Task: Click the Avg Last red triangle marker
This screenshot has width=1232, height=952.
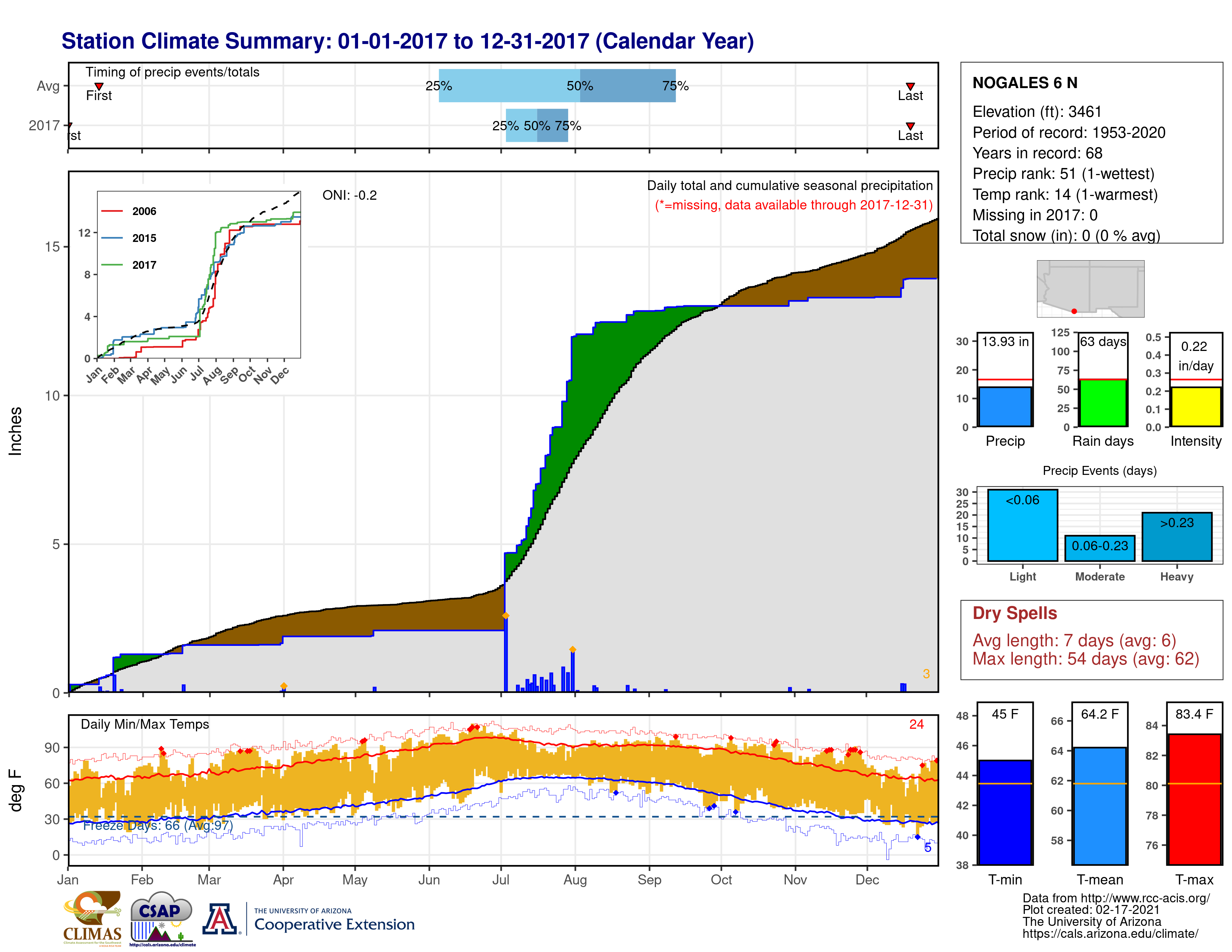Action: [910, 86]
